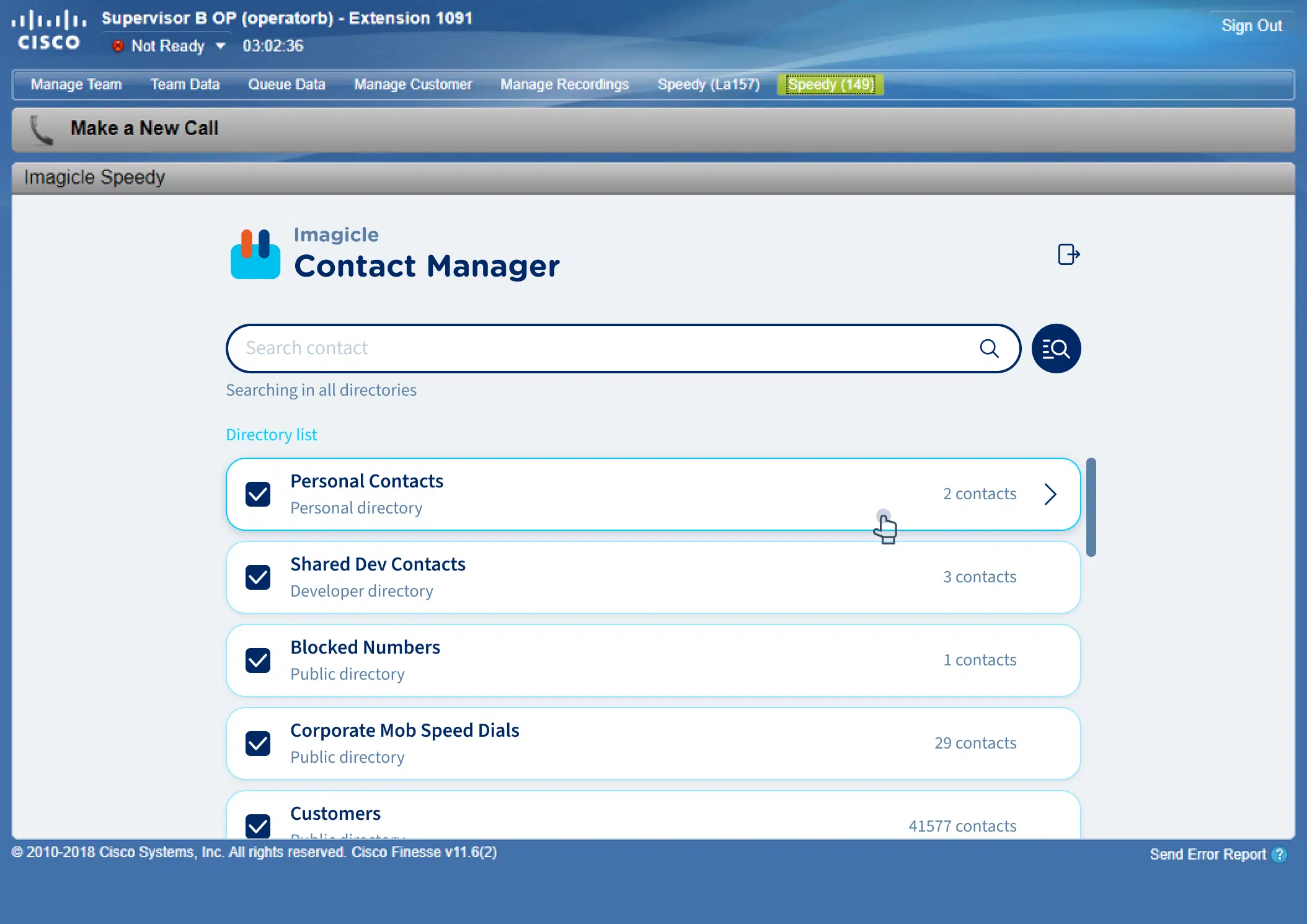Select Speedy (La157) tab

point(708,84)
